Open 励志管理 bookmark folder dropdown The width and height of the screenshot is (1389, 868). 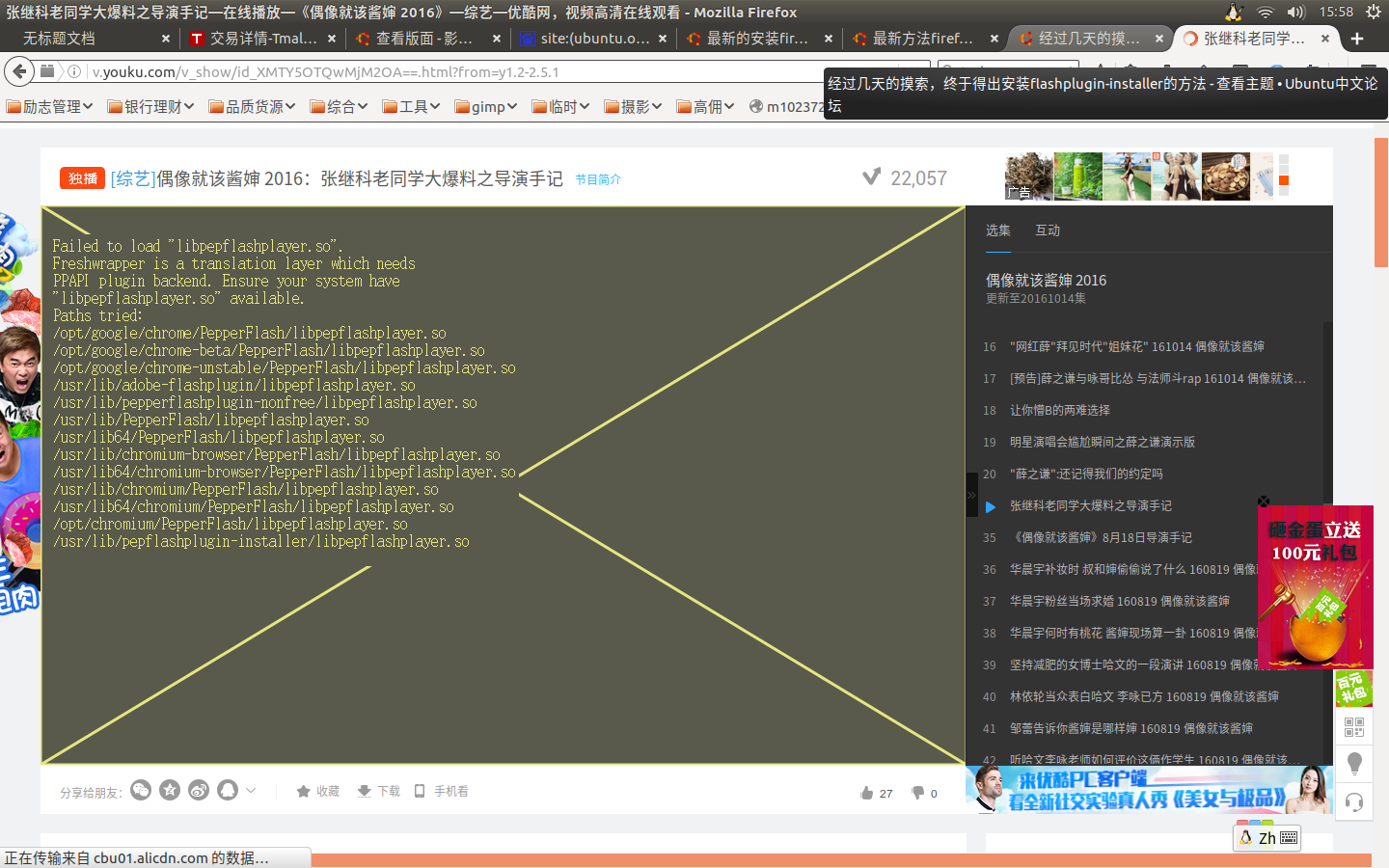(49, 106)
